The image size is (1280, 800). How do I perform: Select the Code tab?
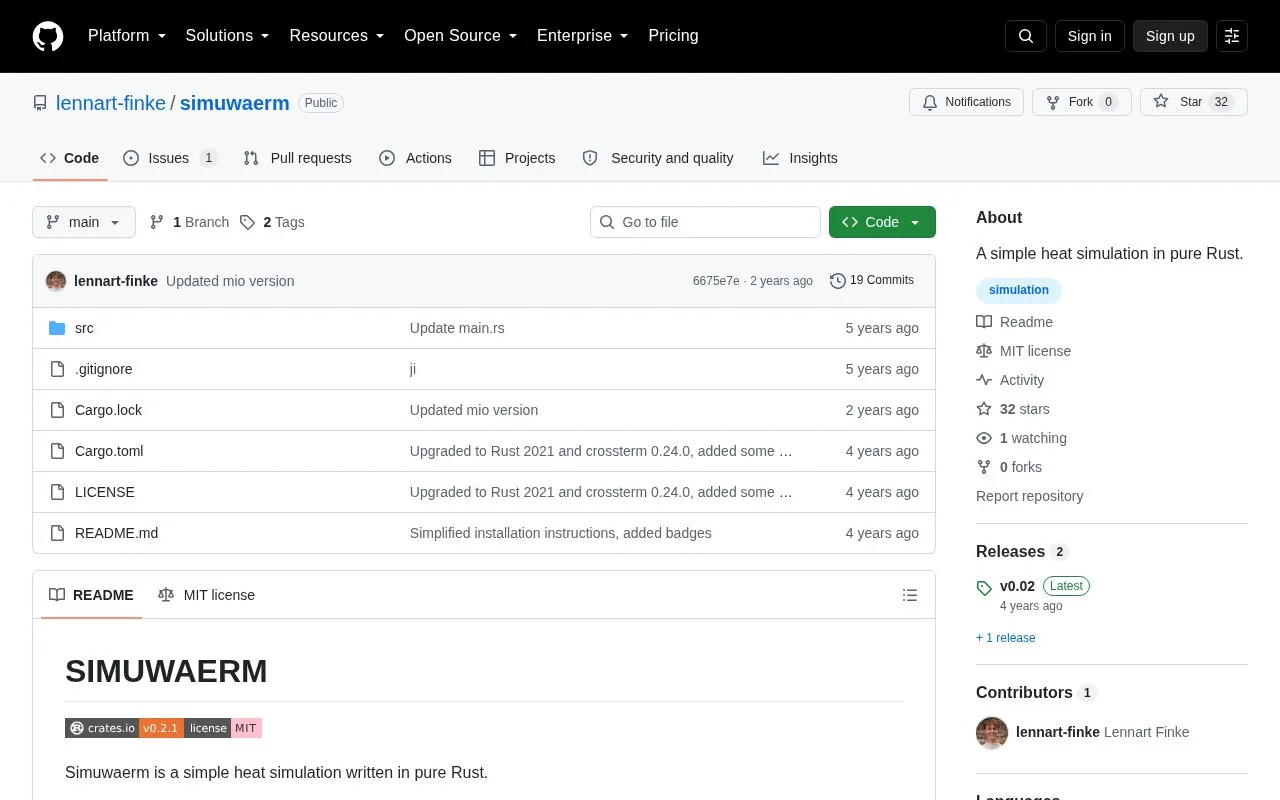pos(69,158)
